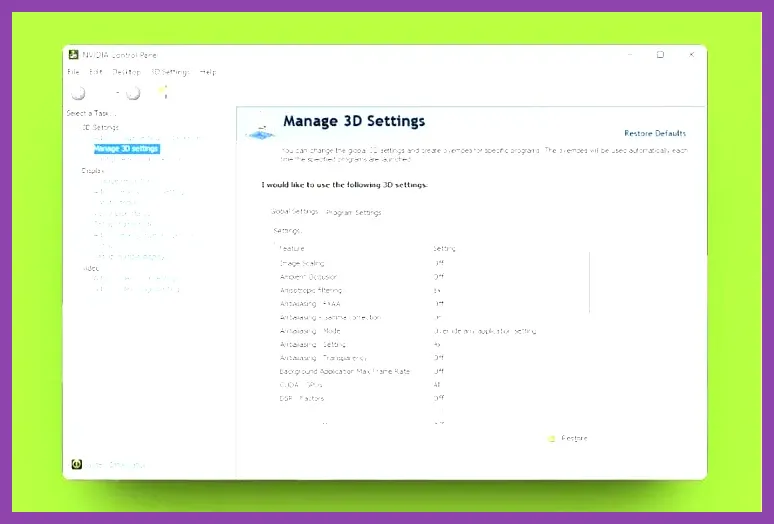Click the Restore Defaults link
This screenshot has height=524, width=774.
(x=655, y=133)
